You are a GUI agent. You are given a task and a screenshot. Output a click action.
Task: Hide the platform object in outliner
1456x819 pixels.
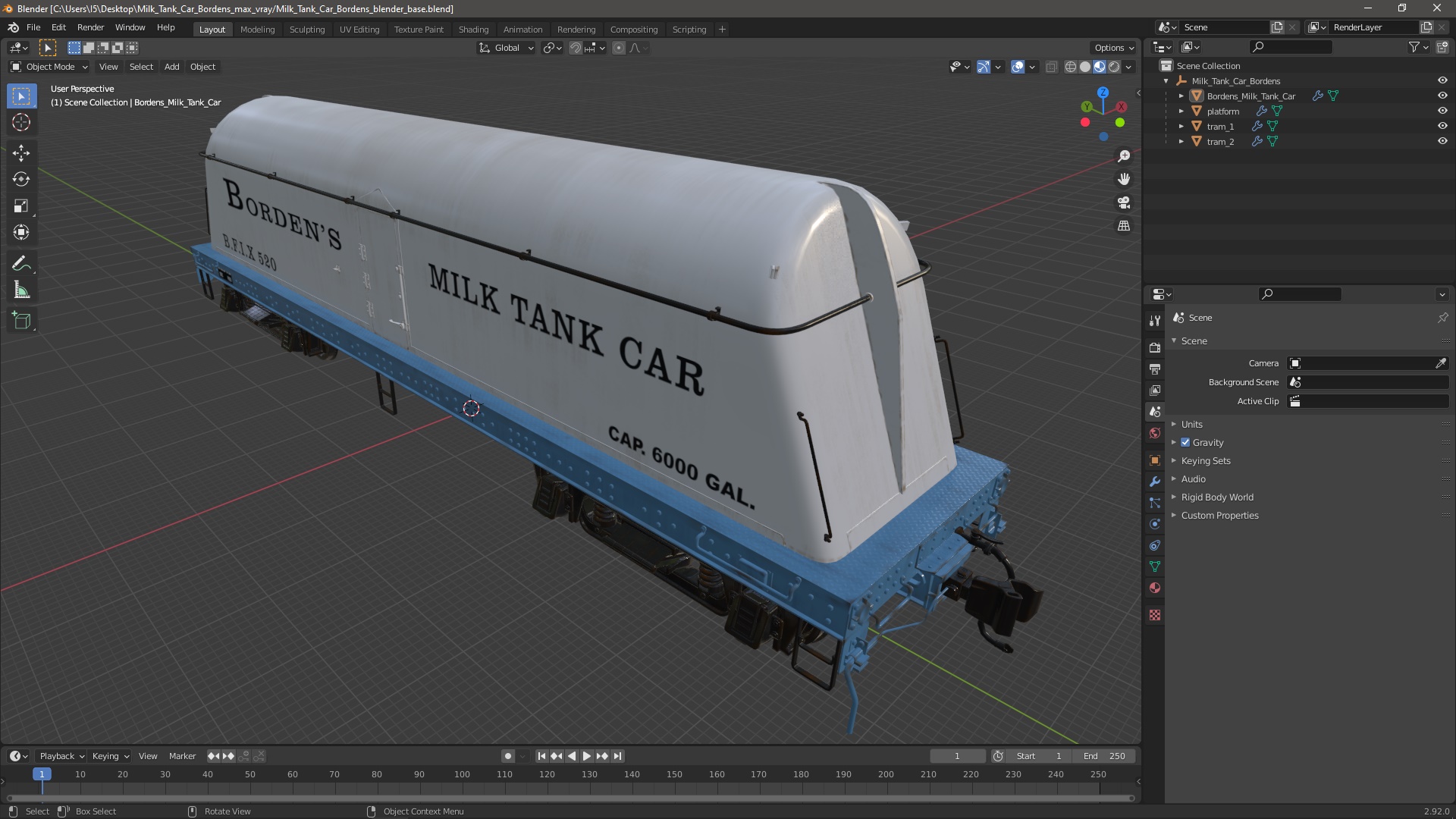coord(1442,111)
